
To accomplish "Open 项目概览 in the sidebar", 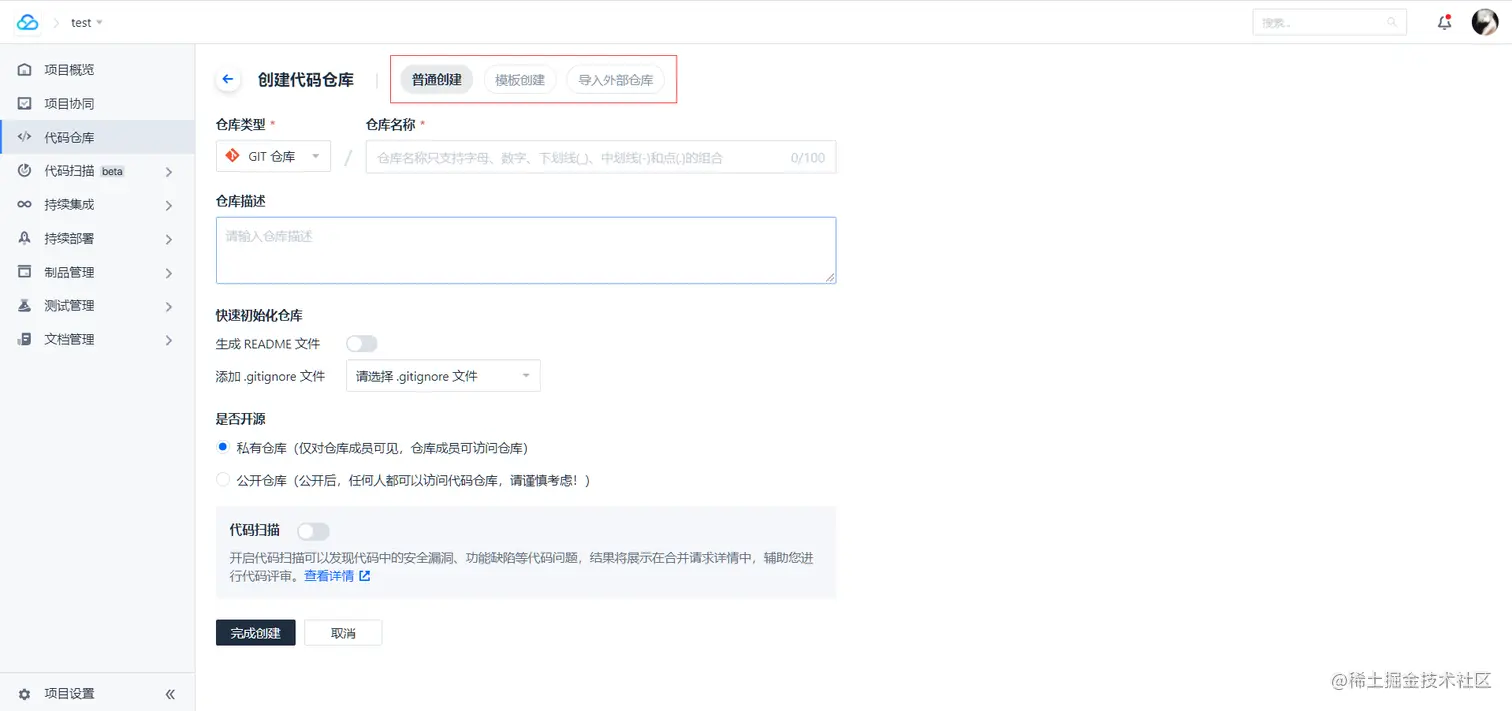I will point(69,69).
